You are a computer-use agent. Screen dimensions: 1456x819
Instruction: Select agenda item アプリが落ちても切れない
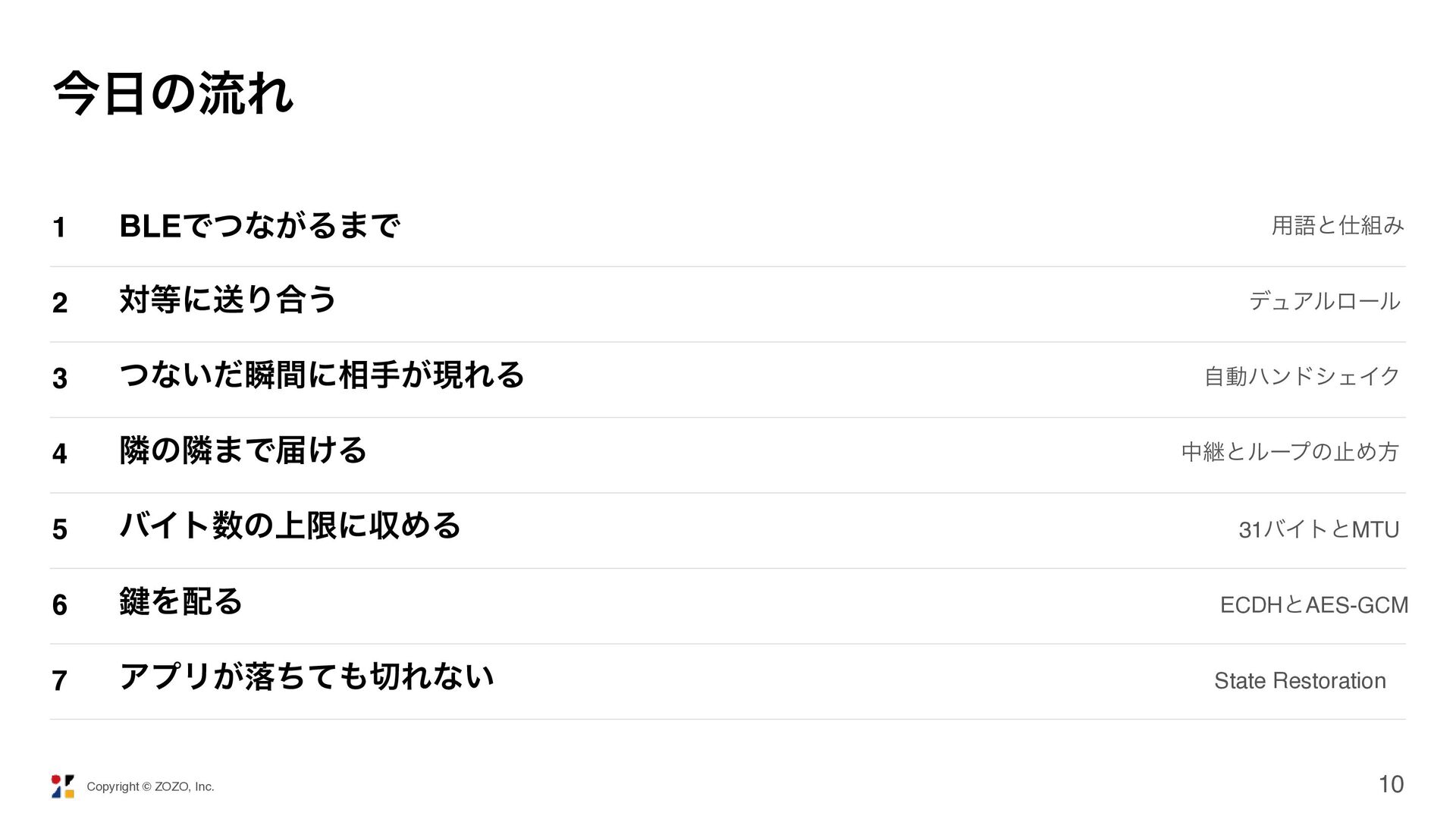click(x=306, y=676)
